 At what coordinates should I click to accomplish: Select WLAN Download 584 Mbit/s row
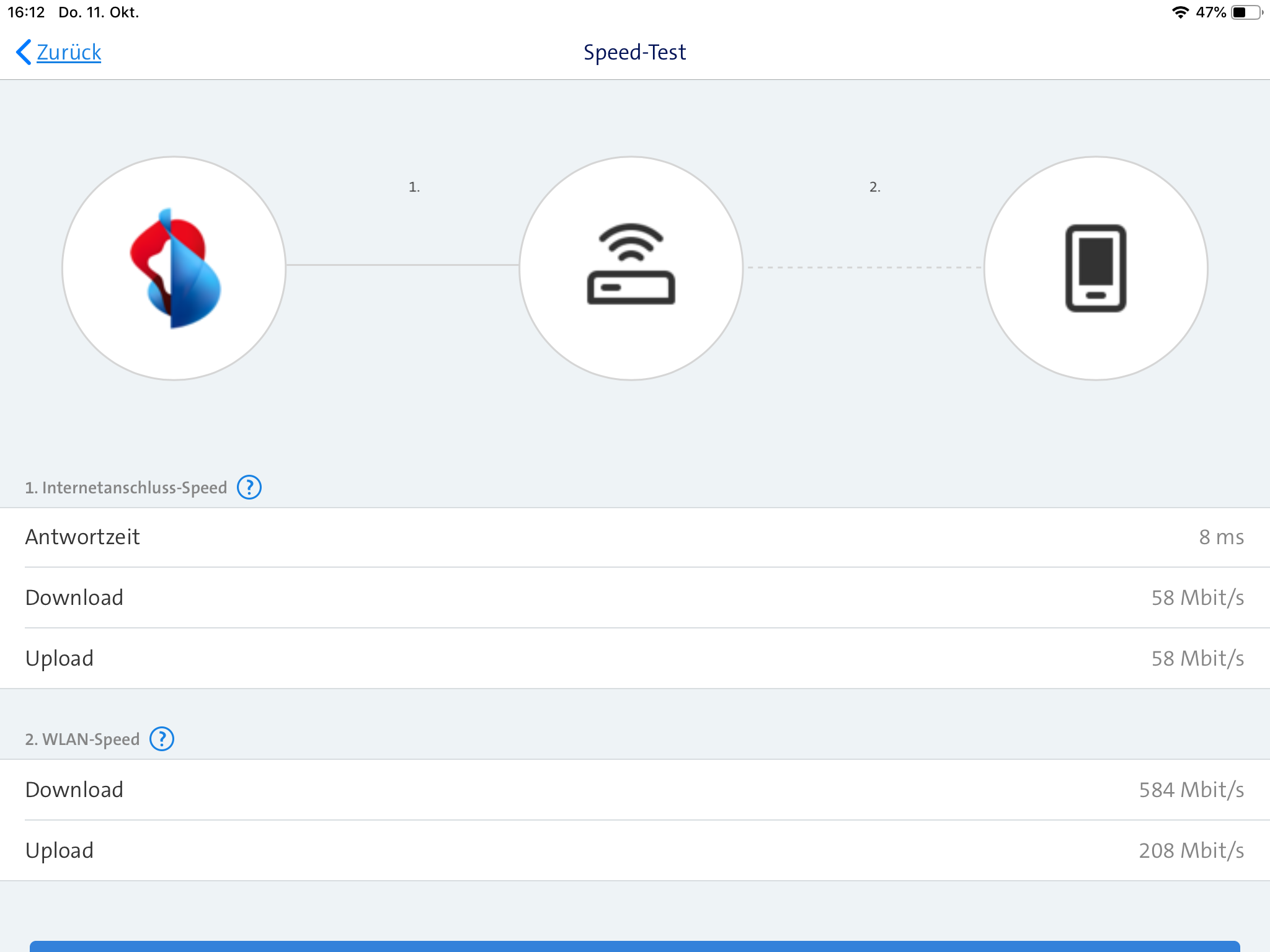(x=635, y=790)
